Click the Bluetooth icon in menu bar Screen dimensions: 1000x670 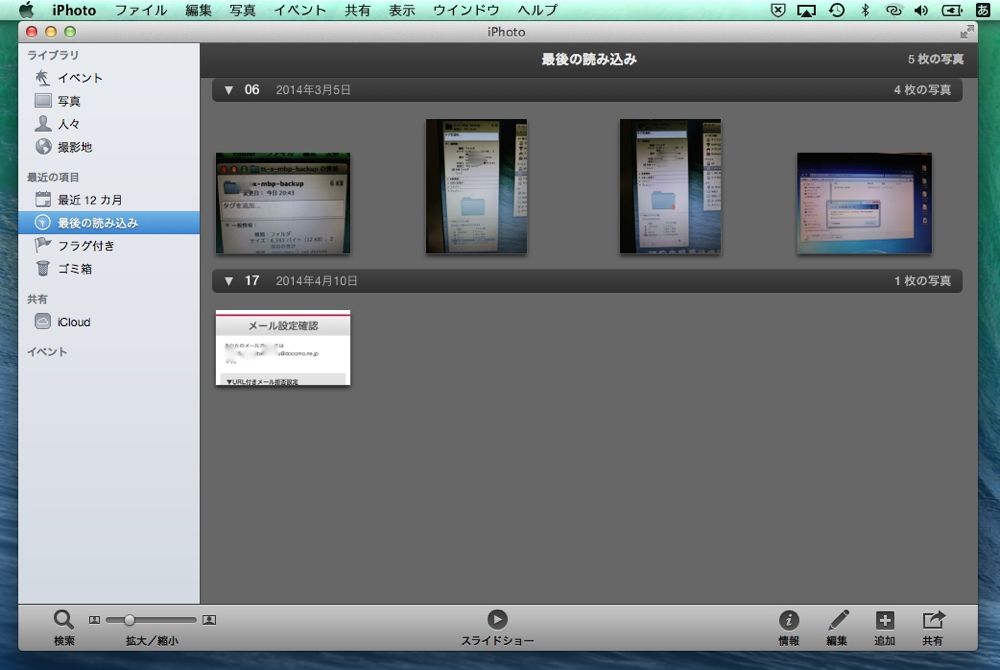(865, 10)
